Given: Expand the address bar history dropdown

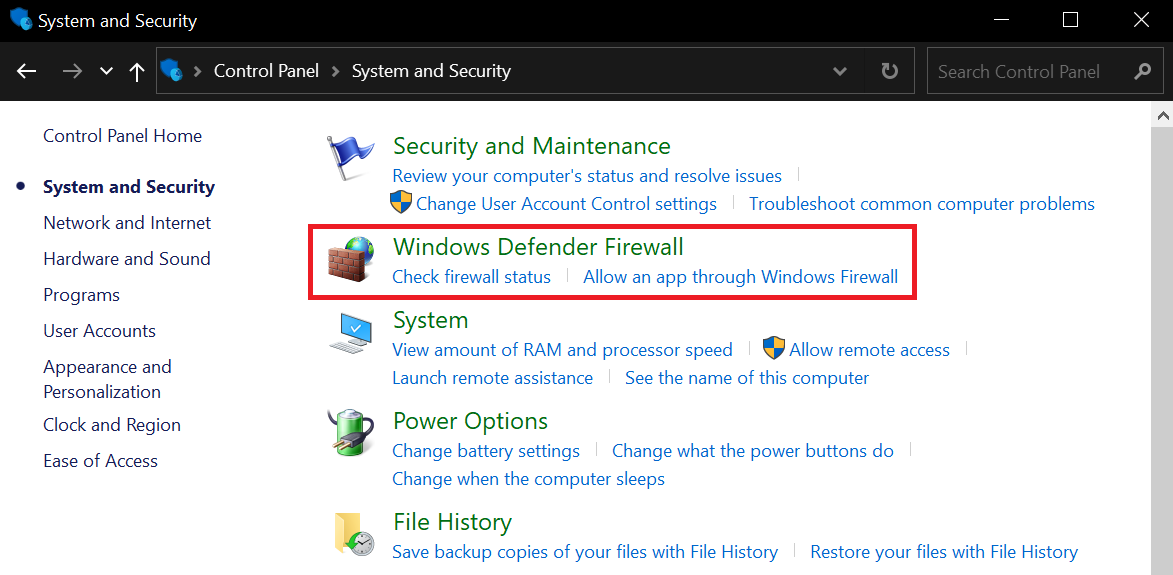Looking at the screenshot, I should 841,71.
